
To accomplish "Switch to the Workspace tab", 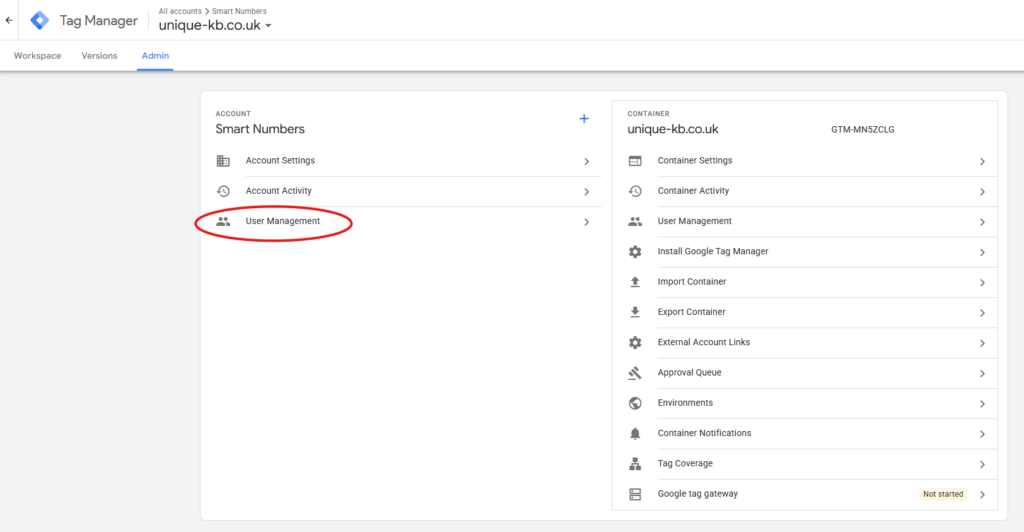I will click(37, 56).
